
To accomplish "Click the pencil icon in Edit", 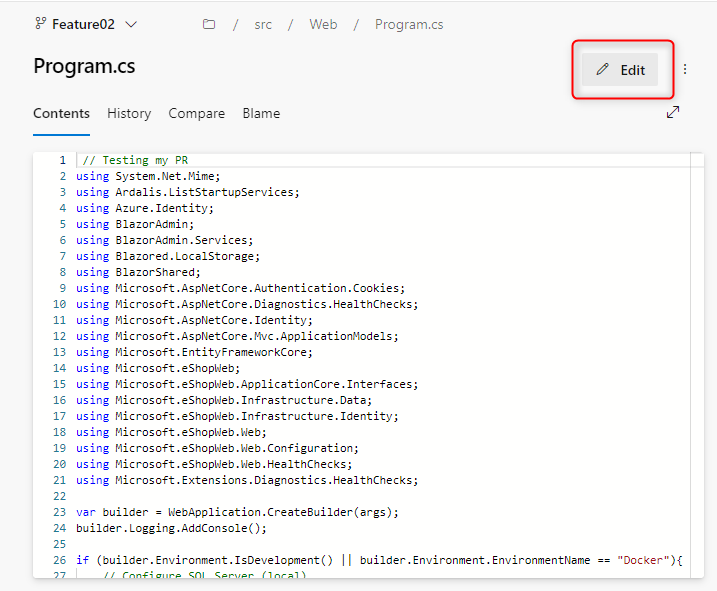I will tap(602, 70).
